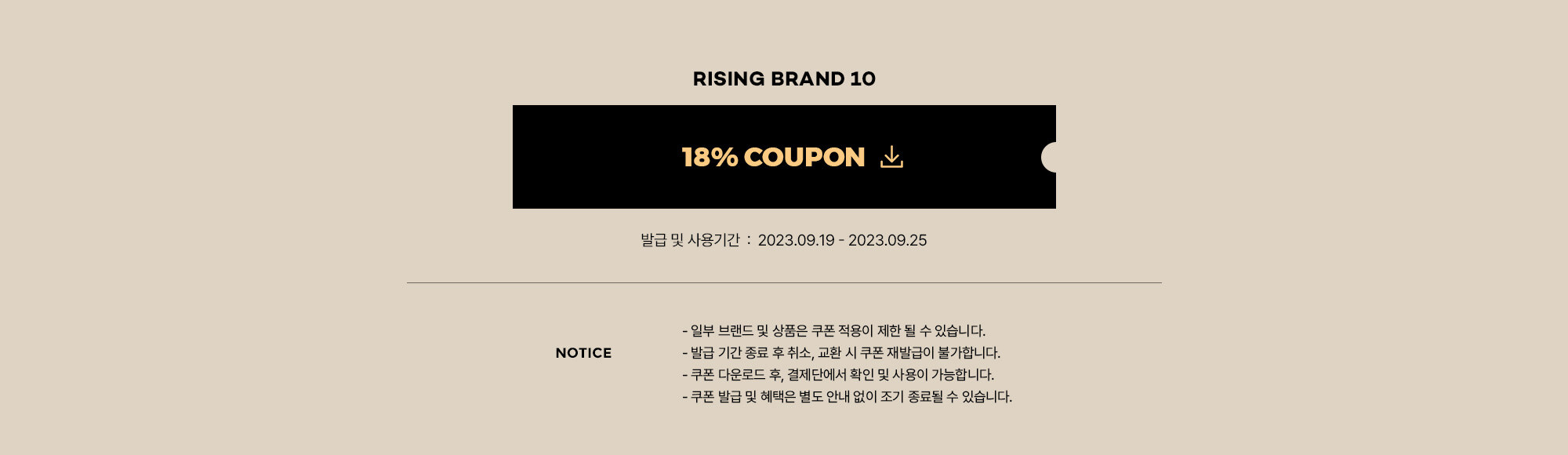Click the "쿠폰 다운로드 후" notice text
This screenshot has height=455, width=1568.
(x=735, y=375)
